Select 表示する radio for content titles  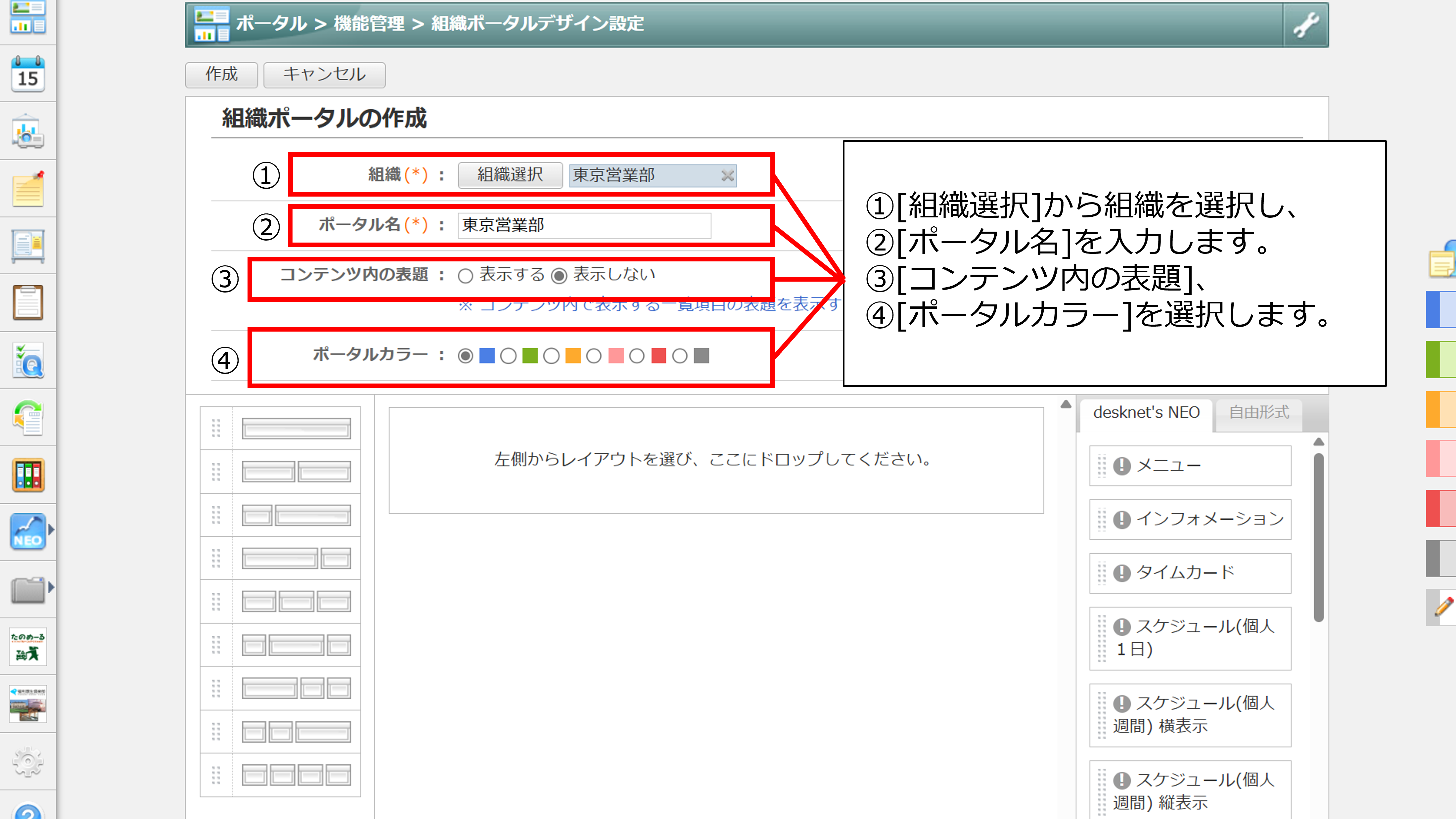tap(465, 276)
